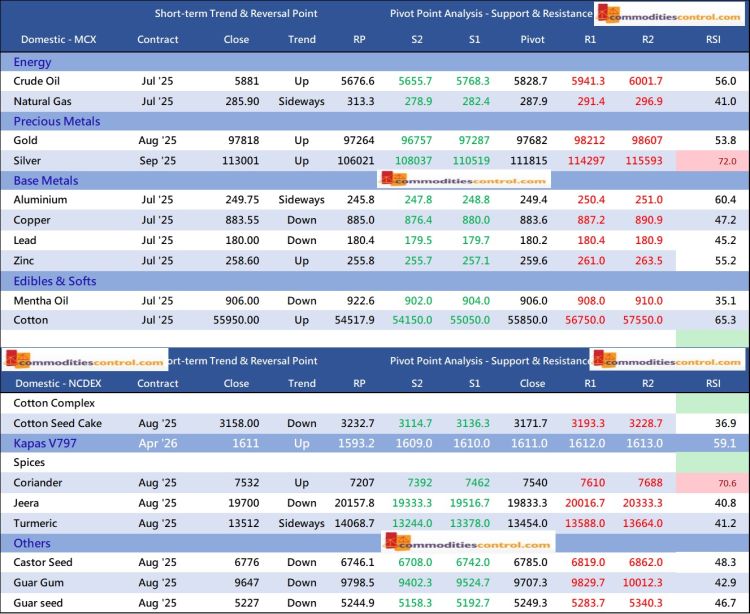Viewport: 750px width, 614px height.
Task: Click the Domestic - NCDEX column header
Action: pos(59,383)
